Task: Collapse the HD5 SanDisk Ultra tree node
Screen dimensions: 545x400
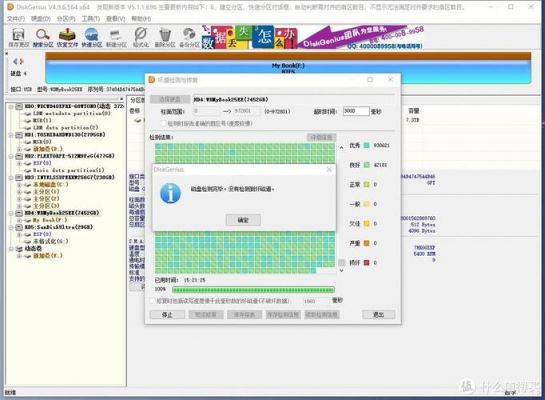Action: 11,227
